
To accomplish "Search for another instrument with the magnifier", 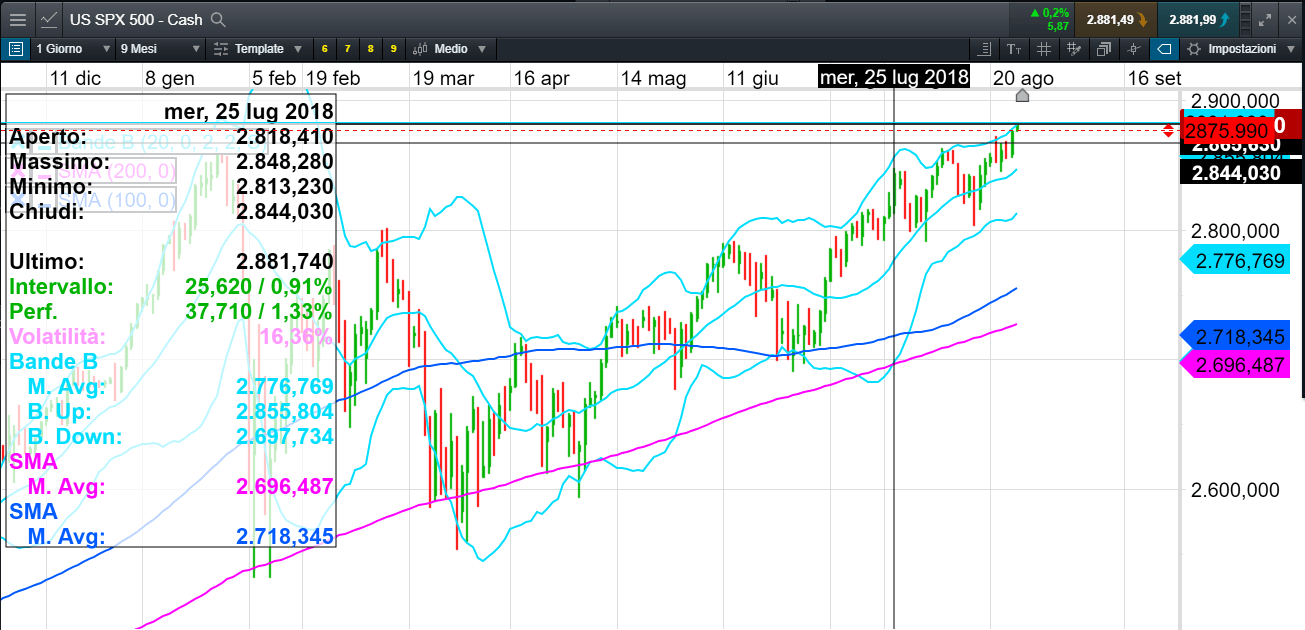I will coord(218,19).
